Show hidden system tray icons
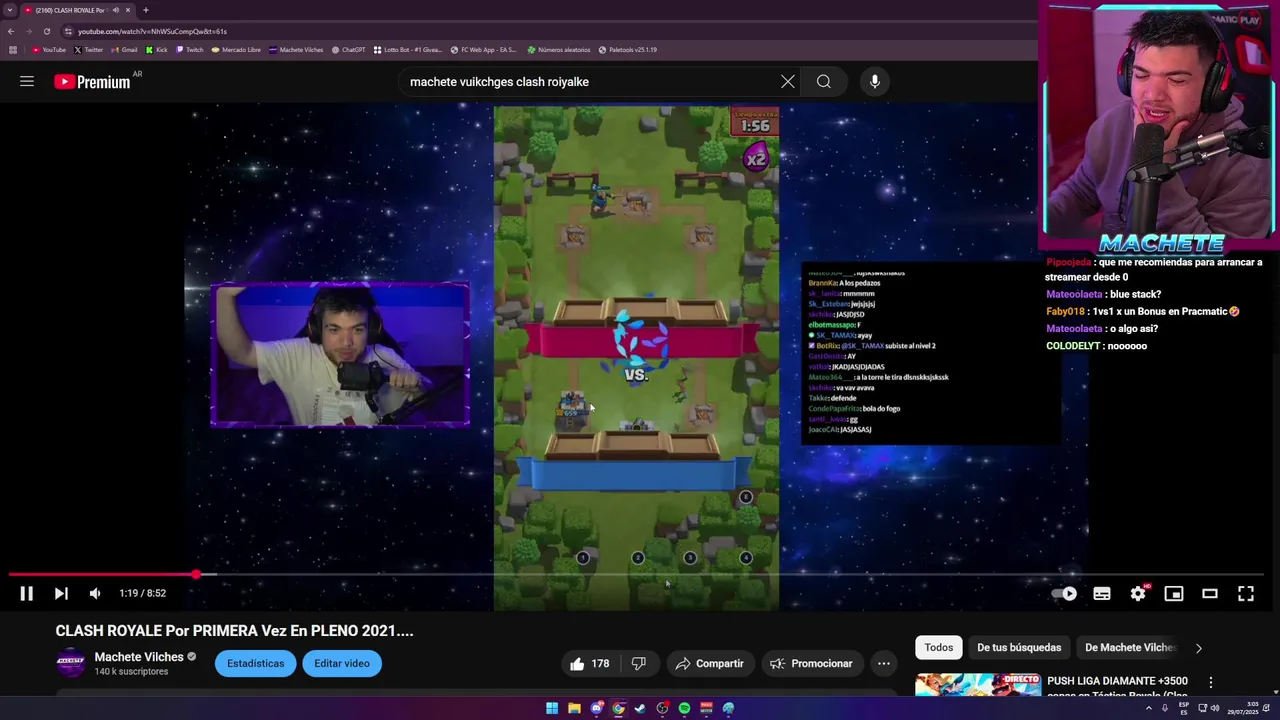Viewport: 1280px width, 720px height. (1148, 708)
